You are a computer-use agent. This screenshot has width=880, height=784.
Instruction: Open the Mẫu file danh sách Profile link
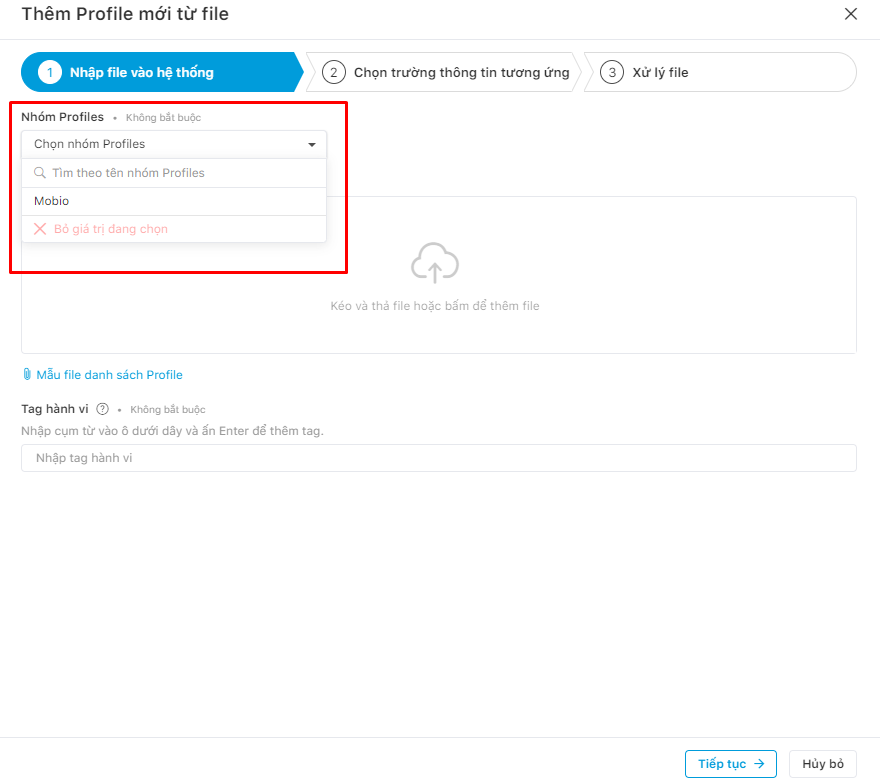click(x=109, y=375)
